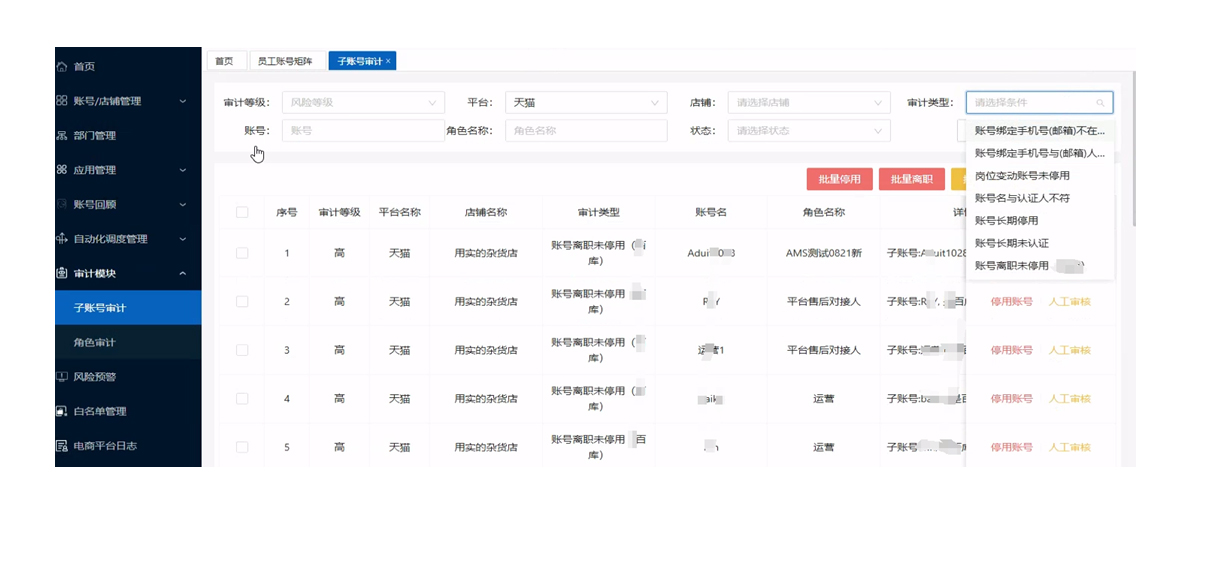The width and height of the screenshot is (1205, 585).
Task: Click the 部门管理 sidebar icon
Action: (62, 136)
